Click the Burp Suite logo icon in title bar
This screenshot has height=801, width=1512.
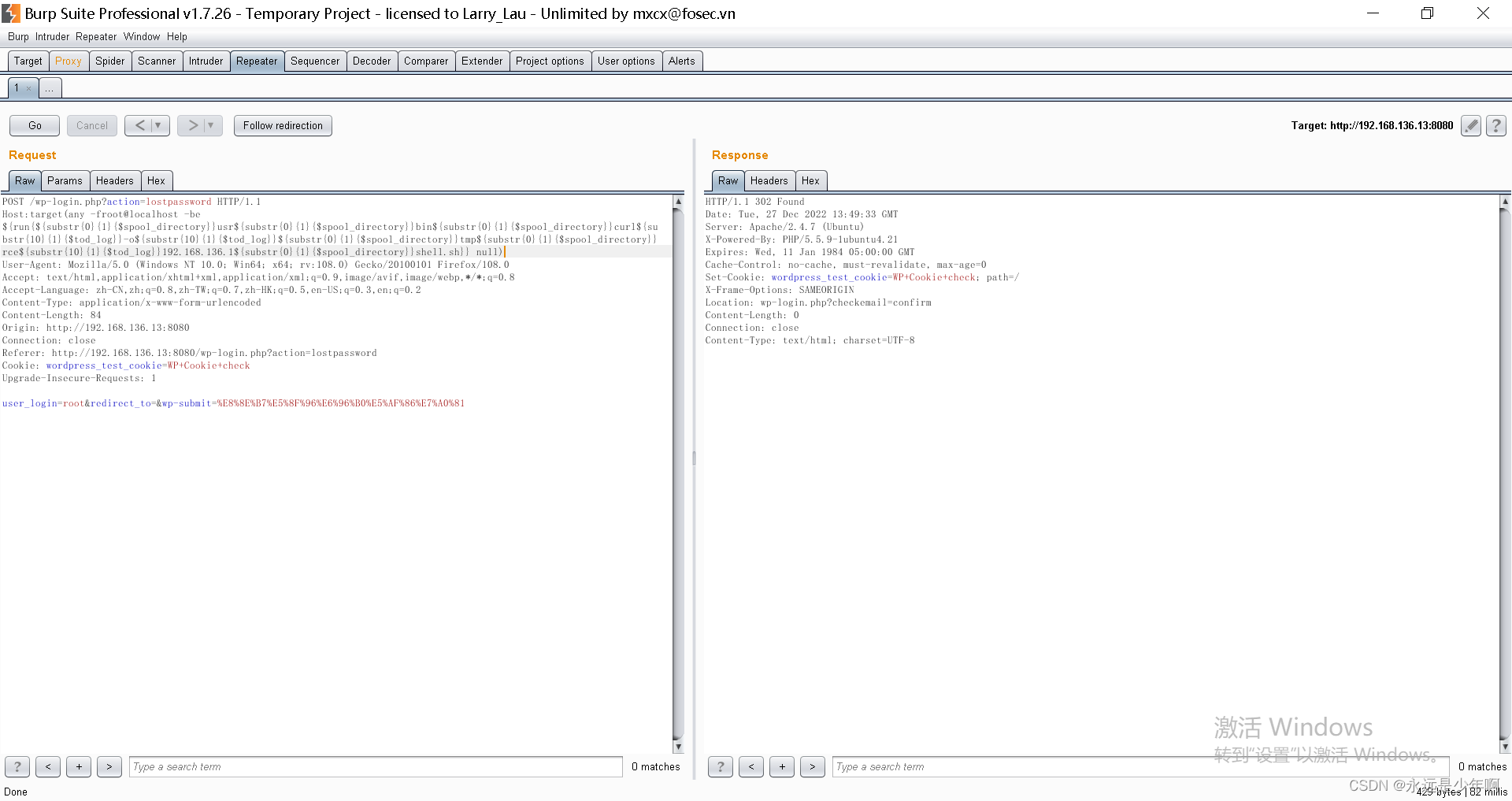(x=11, y=13)
